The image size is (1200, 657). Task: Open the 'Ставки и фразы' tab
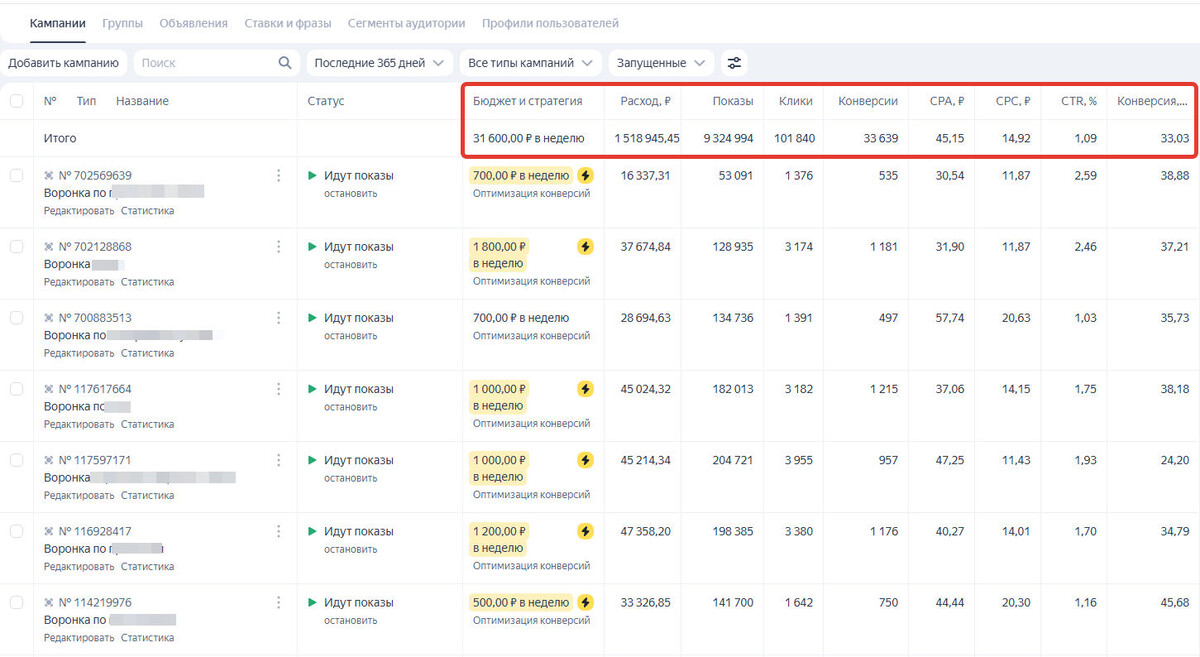pos(287,23)
